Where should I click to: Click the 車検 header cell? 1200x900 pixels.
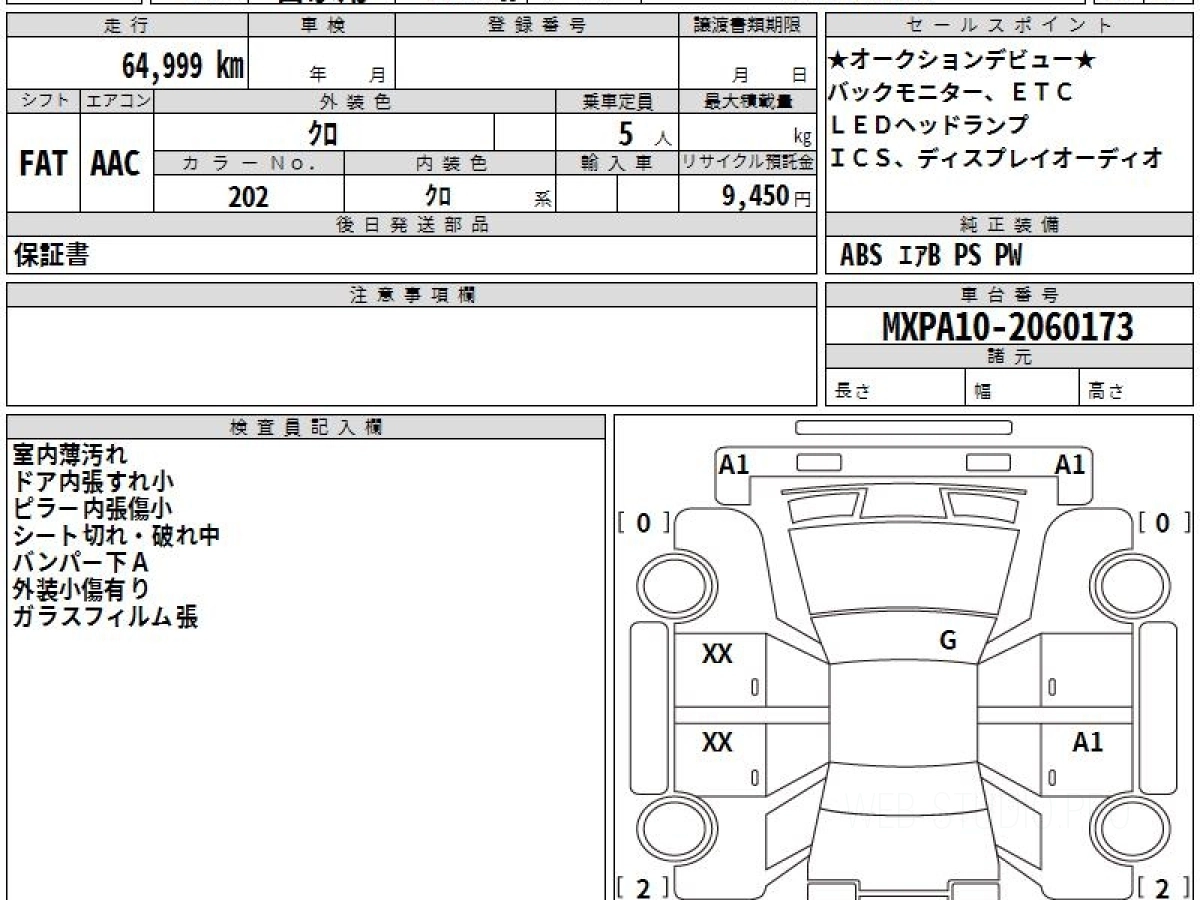click(x=322, y=26)
